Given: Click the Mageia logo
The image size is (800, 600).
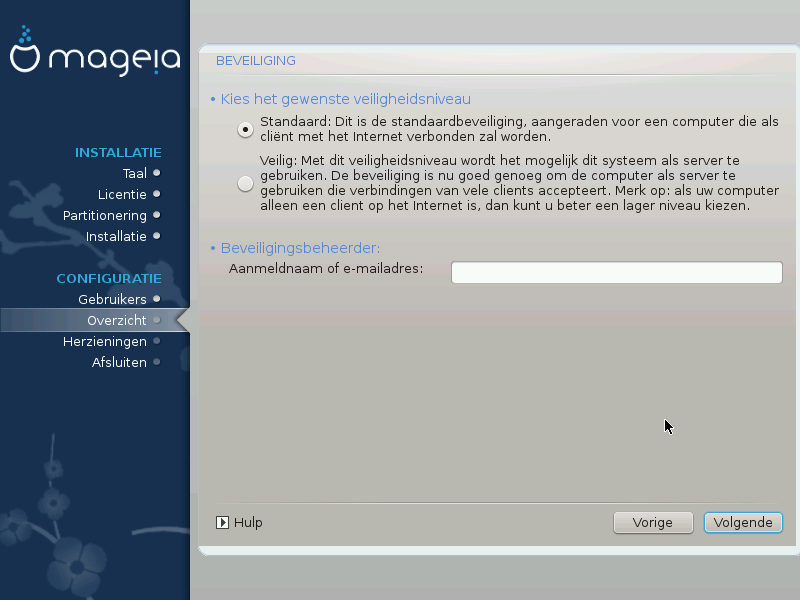Looking at the screenshot, I should [95, 58].
